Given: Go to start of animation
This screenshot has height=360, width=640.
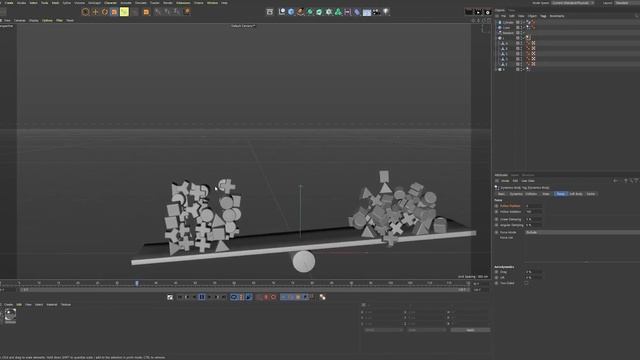Looking at the screenshot, I should point(180,297).
